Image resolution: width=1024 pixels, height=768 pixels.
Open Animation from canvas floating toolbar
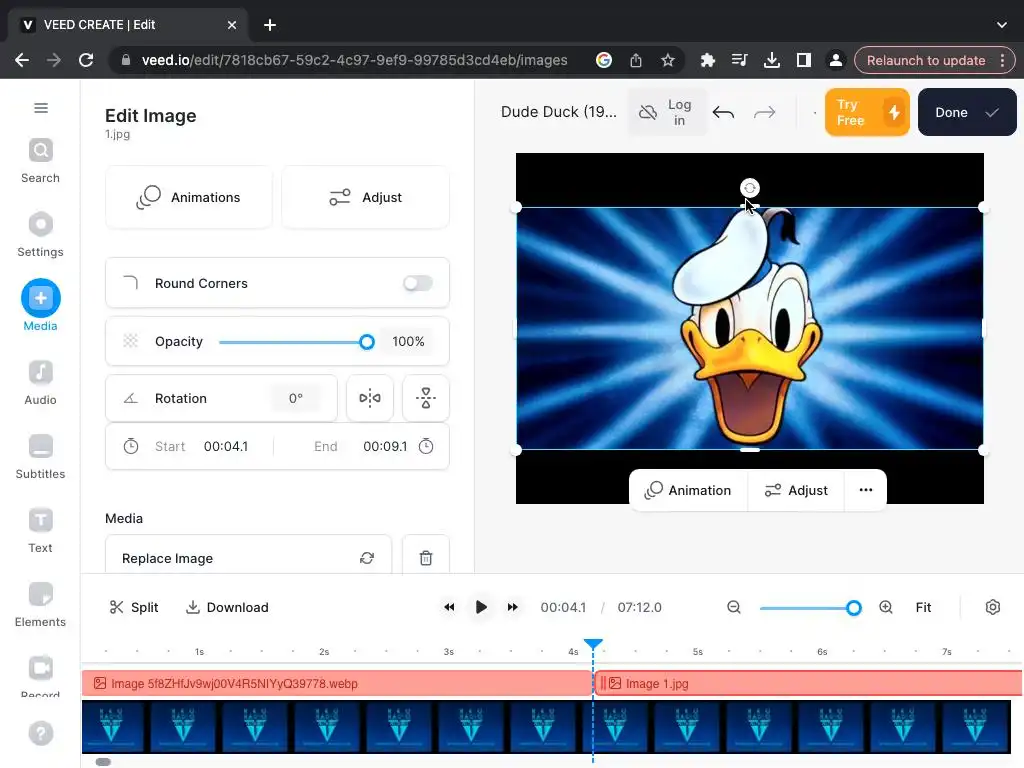[688, 490]
